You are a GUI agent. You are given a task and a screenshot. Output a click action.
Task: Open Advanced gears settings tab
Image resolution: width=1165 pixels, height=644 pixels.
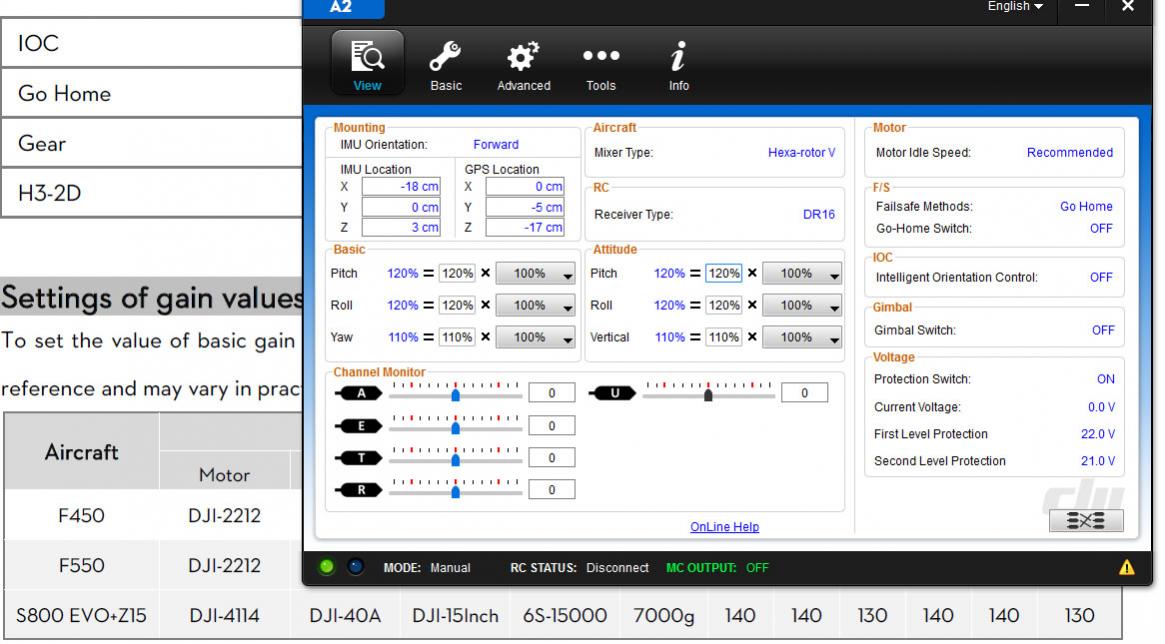524,63
